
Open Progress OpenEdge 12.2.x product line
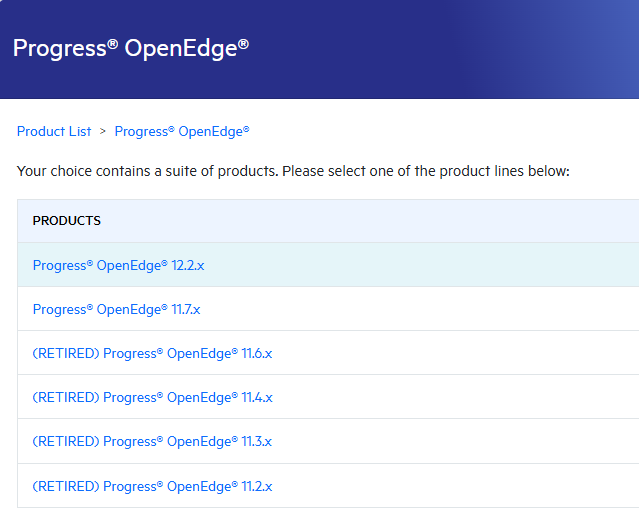pyautogui.click(x=118, y=265)
